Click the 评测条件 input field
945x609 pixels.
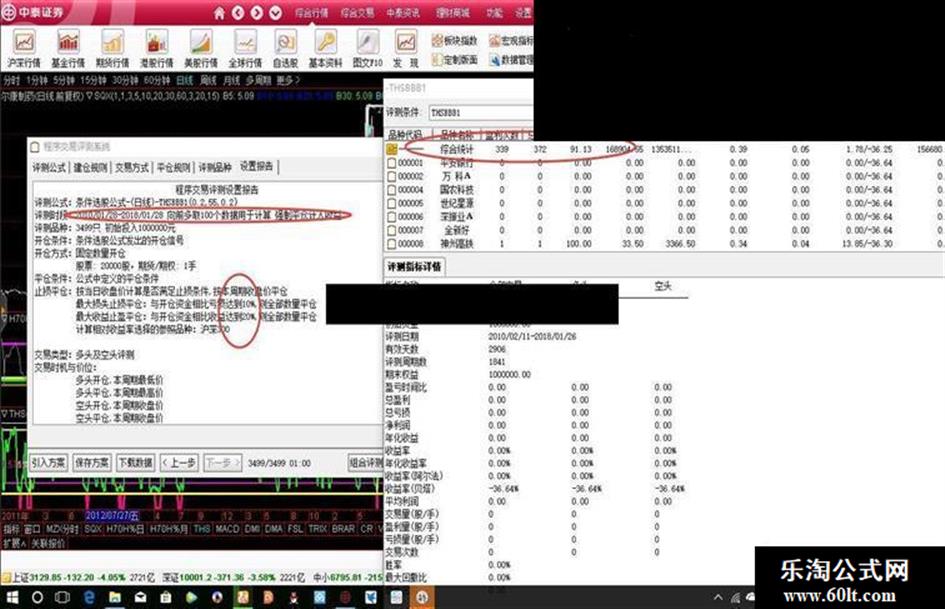coord(481,113)
